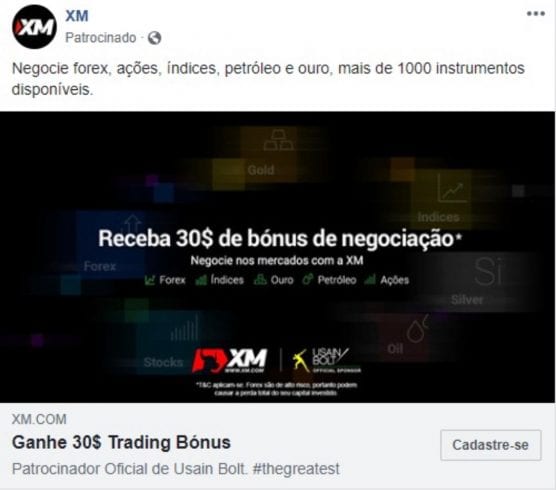
Task: Click the Usain Bolt sponsor logo
Action: [x=326, y=360]
